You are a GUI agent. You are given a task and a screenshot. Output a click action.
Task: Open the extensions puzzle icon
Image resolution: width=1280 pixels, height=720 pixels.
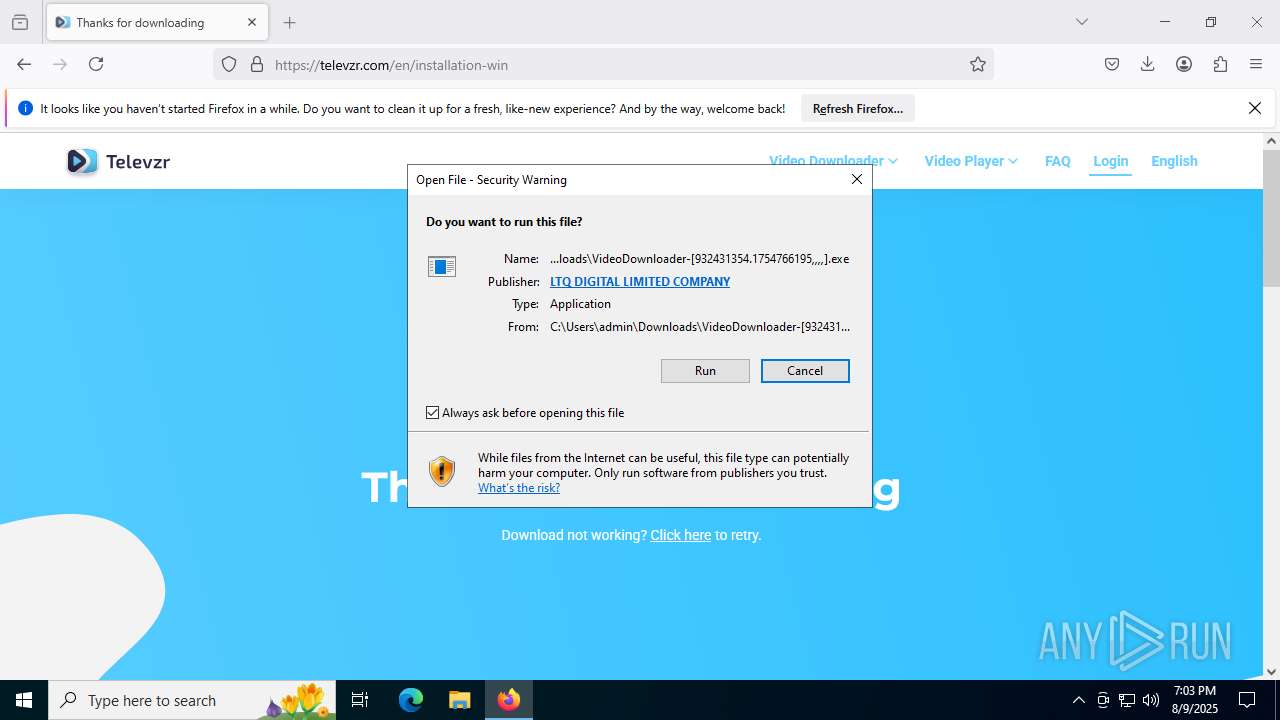pos(1220,64)
